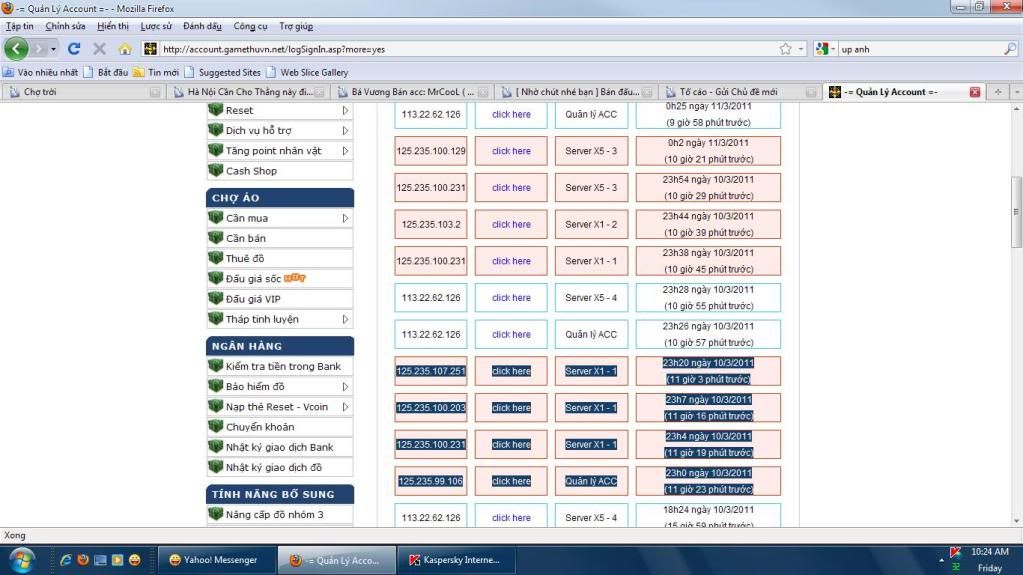
Task: Stop loading with the X icon
Action: [x=99, y=49]
